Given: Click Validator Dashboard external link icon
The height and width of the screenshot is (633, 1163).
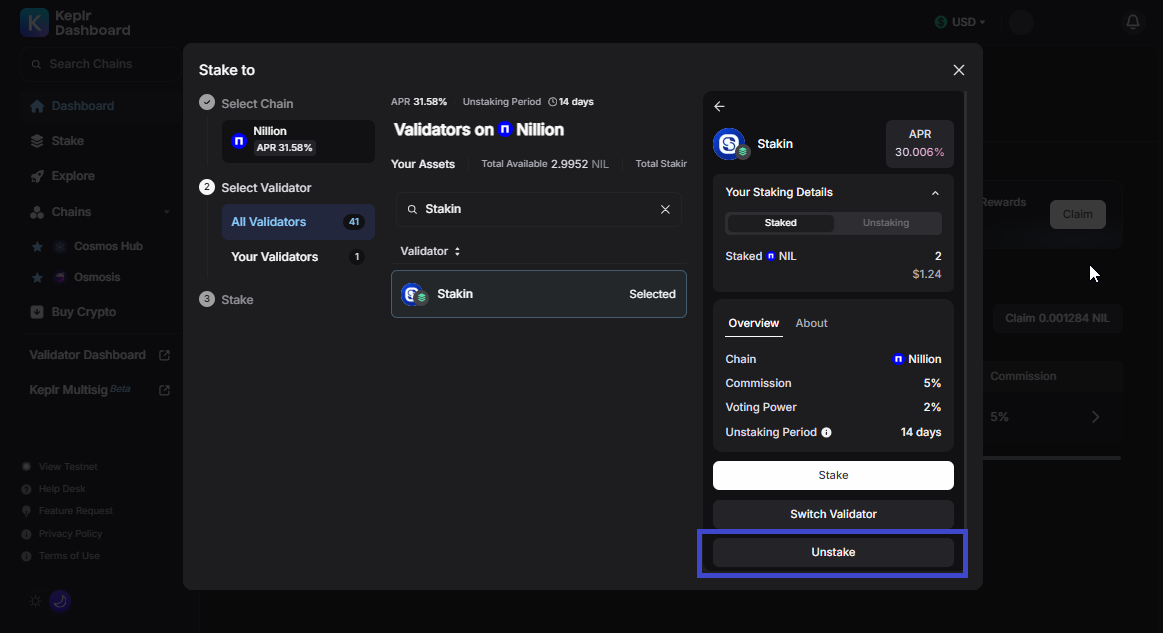Looking at the screenshot, I should 165,355.
